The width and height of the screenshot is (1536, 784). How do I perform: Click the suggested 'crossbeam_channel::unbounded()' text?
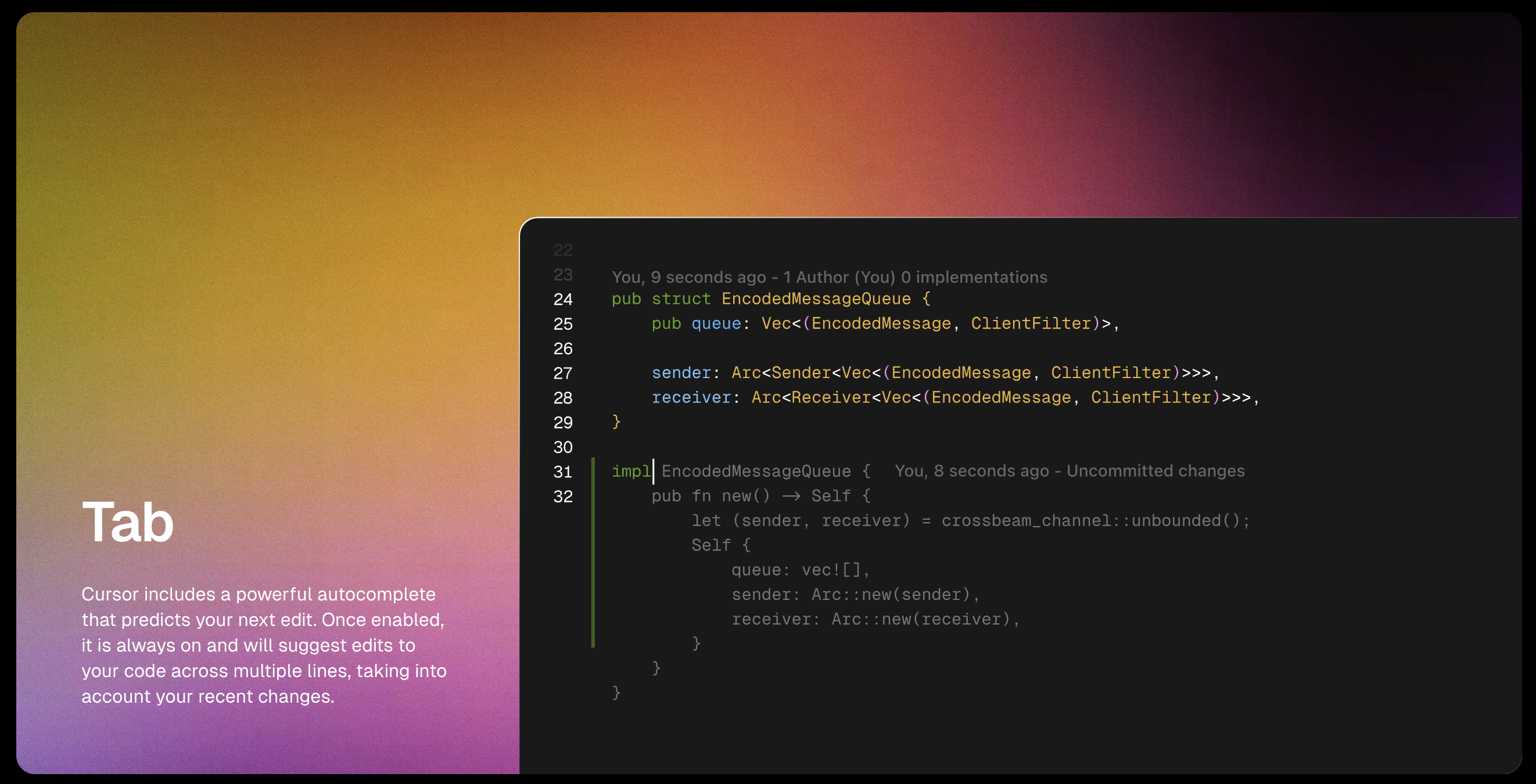click(x=1094, y=520)
